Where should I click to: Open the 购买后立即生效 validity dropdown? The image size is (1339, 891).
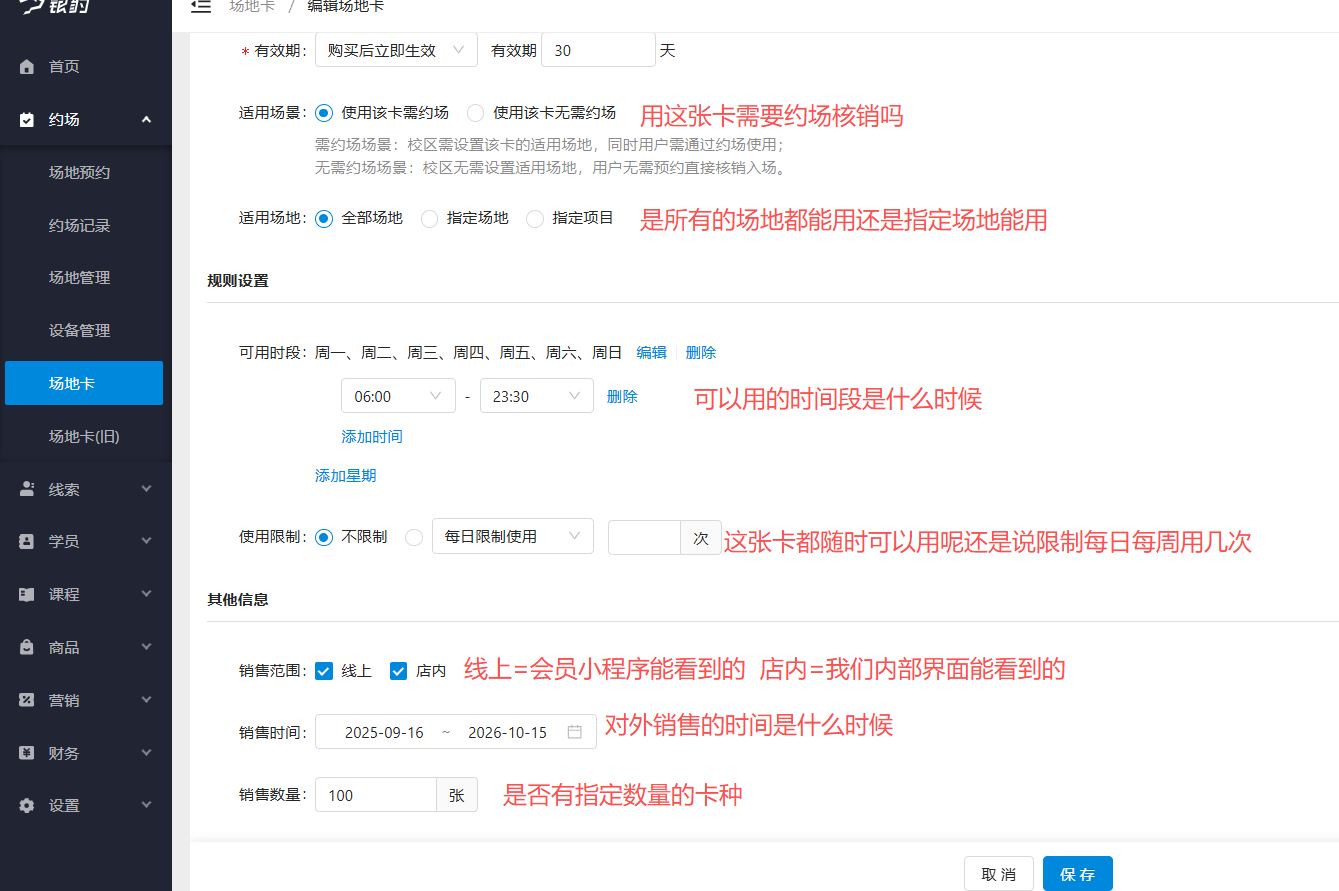[396, 49]
